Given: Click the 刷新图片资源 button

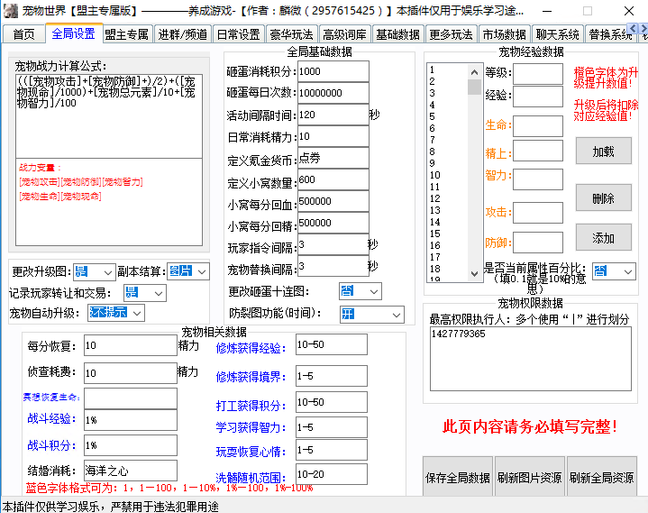Looking at the screenshot, I should [x=529, y=477].
